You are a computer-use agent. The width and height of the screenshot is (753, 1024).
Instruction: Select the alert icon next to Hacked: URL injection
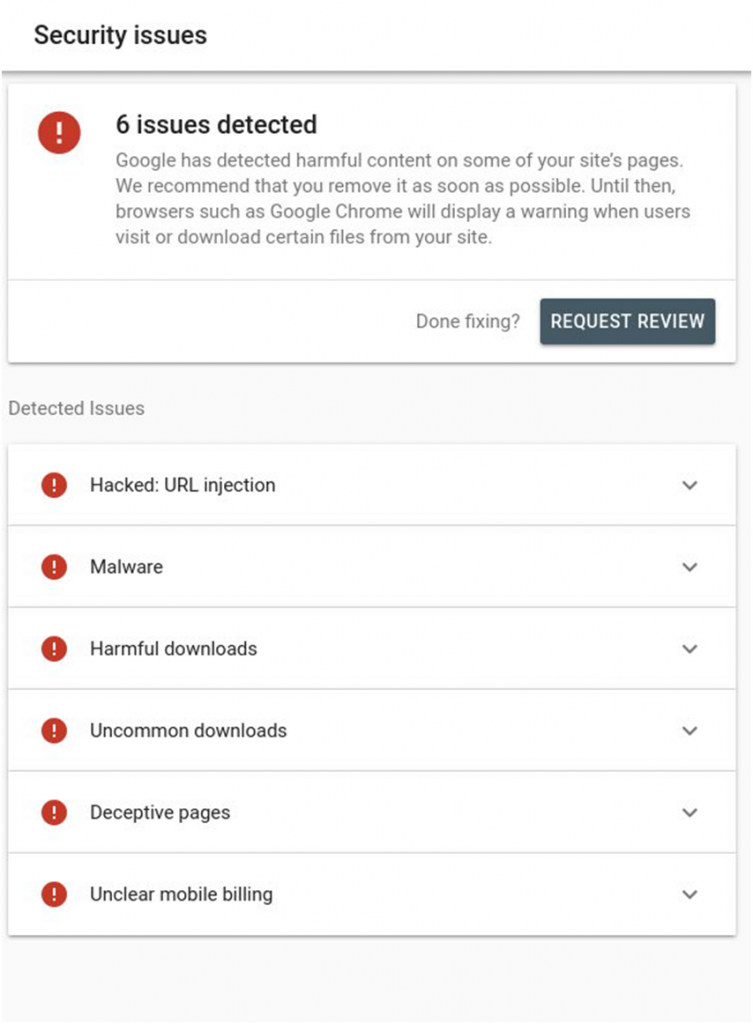point(52,485)
